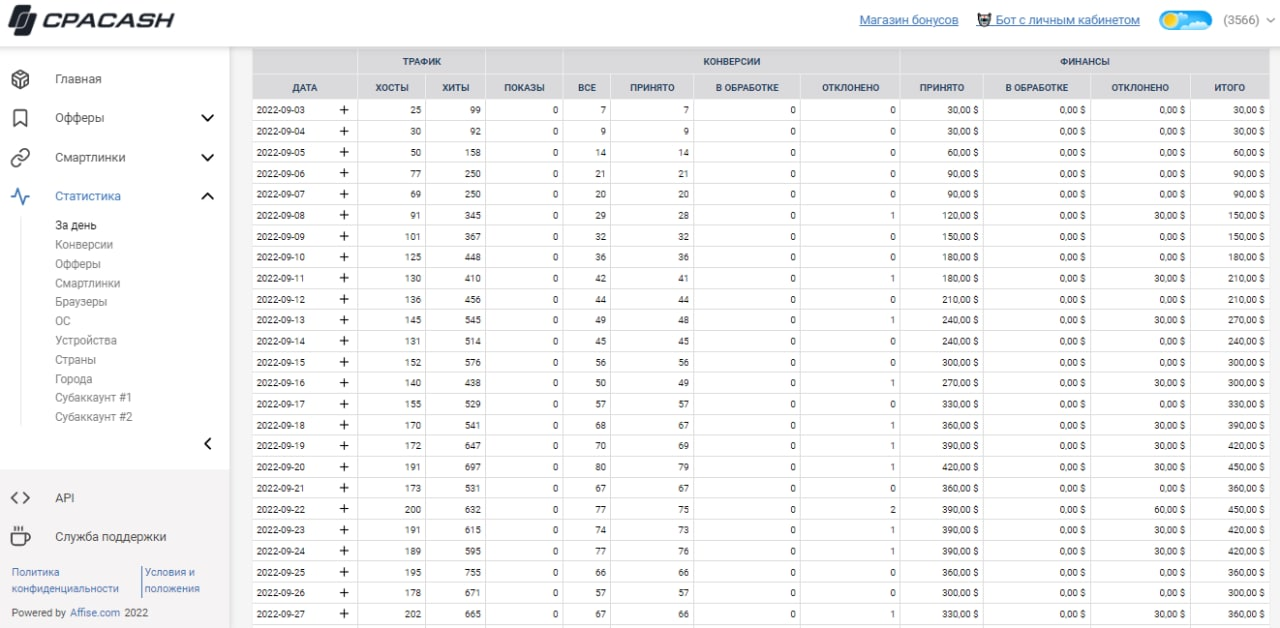
Task: Click the CPACASH logo
Action: [91, 20]
